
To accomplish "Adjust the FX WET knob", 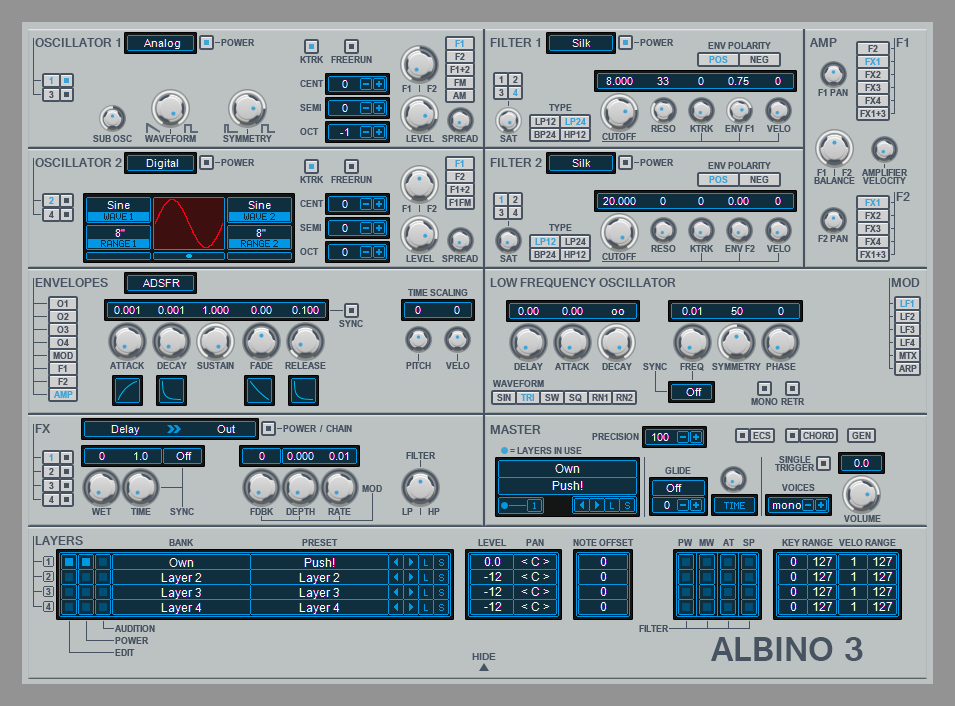I will (101, 488).
